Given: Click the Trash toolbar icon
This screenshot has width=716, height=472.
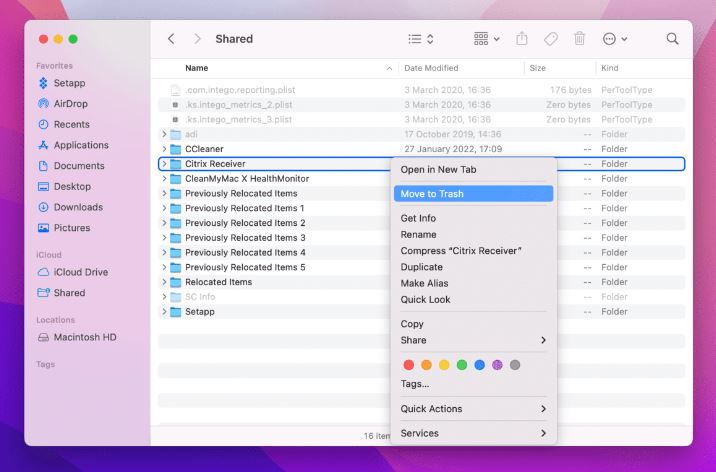Looking at the screenshot, I should [x=579, y=39].
